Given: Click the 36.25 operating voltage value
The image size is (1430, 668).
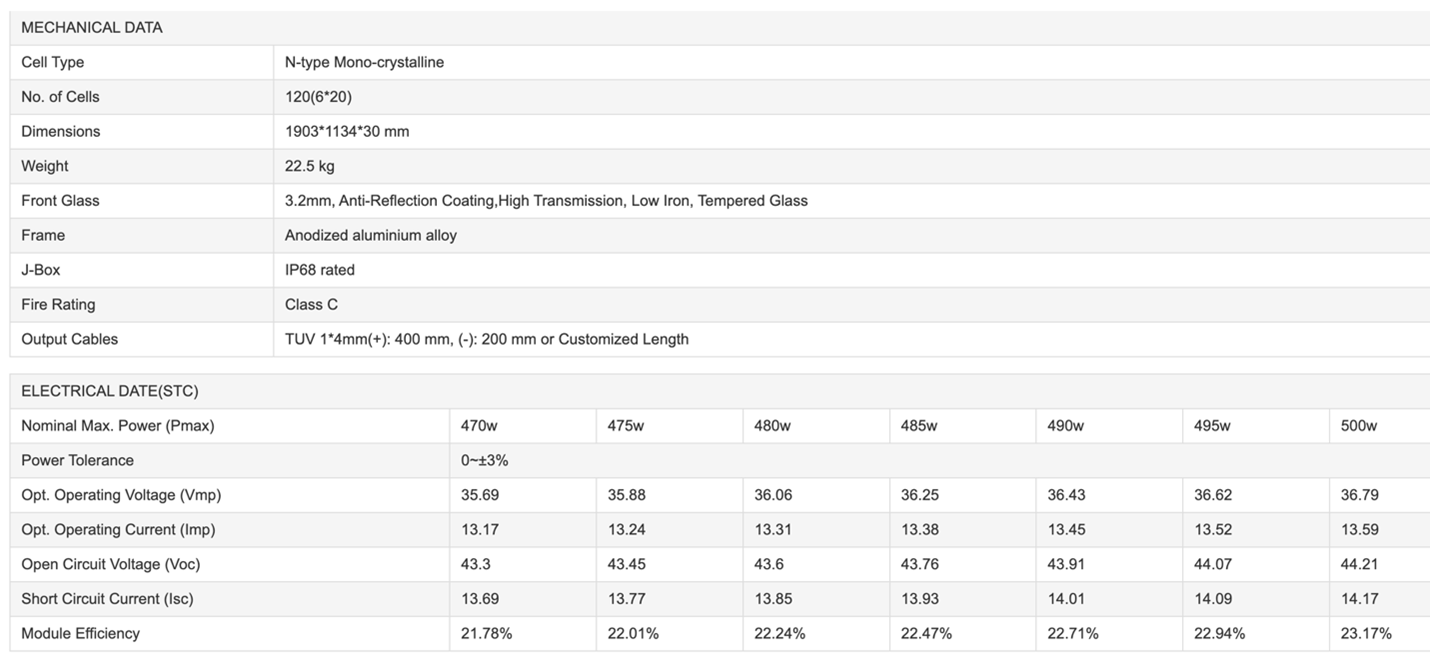Looking at the screenshot, I should 920,495.
